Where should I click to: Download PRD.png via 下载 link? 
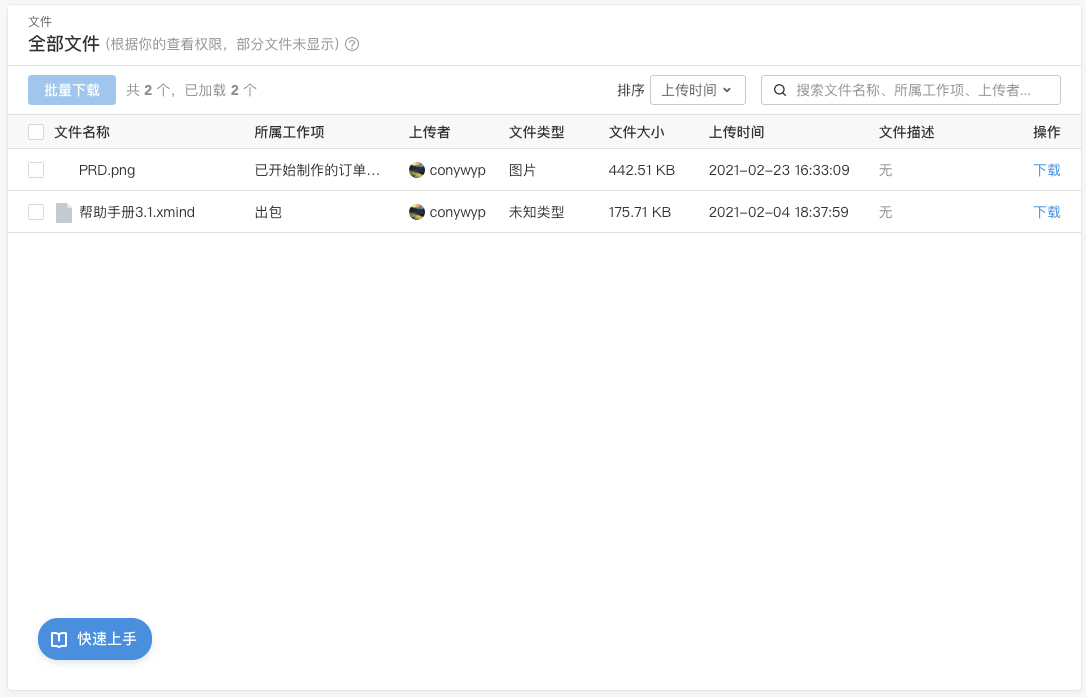point(1047,170)
